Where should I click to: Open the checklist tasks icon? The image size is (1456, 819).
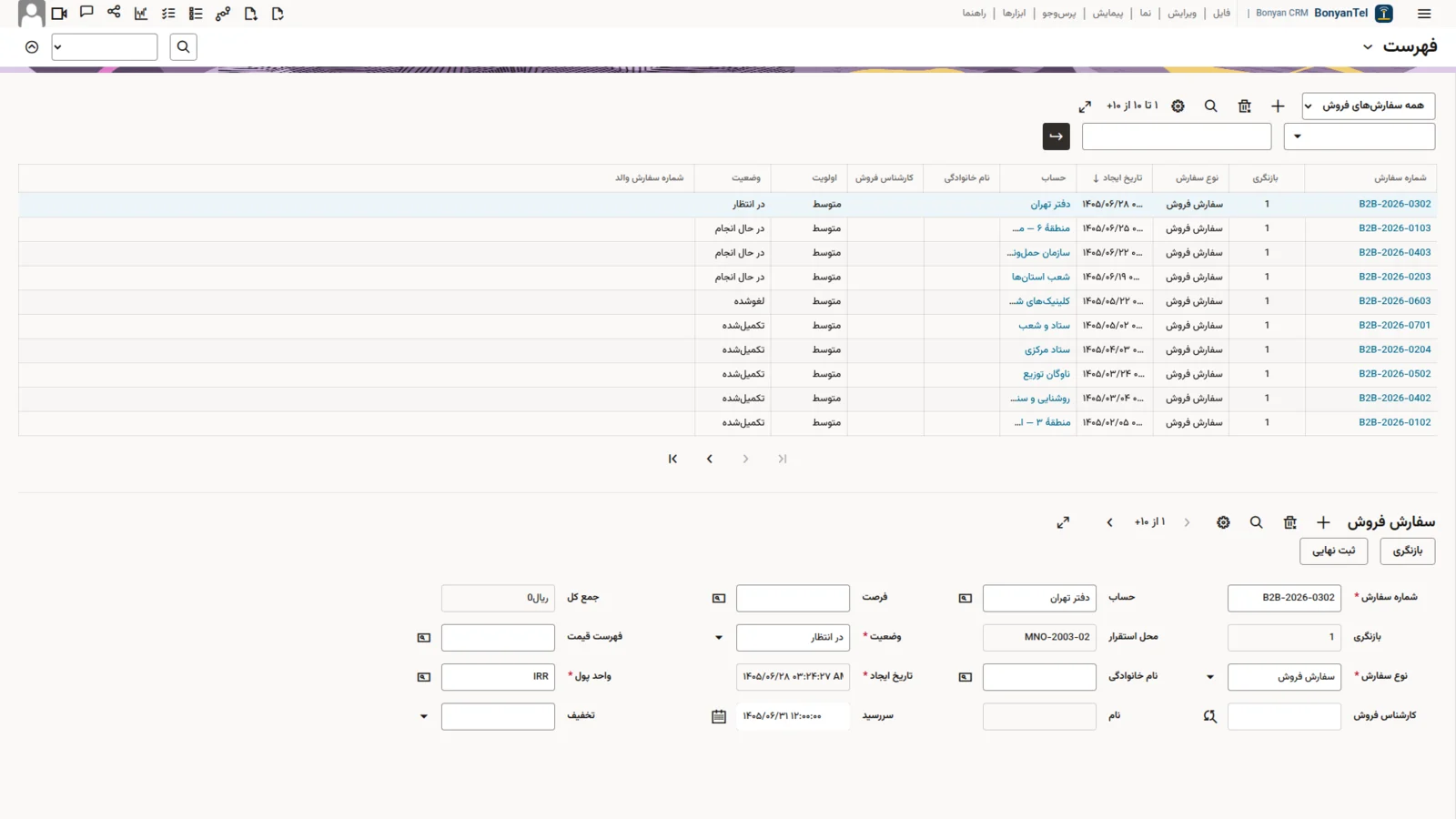coord(168,14)
